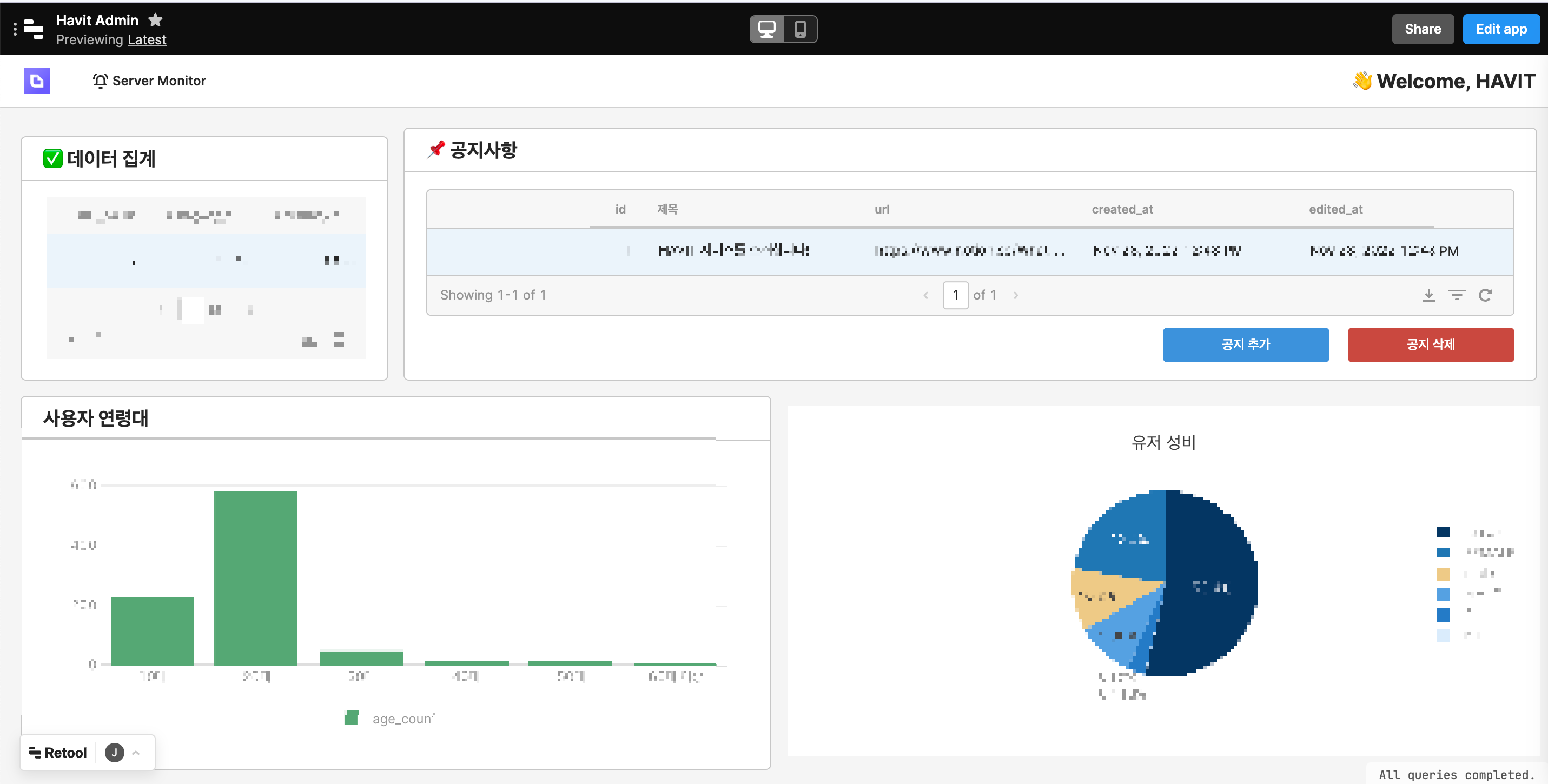This screenshot has height=784, width=1548.
Task: Download the notice table data
Action: point(1428,295)
